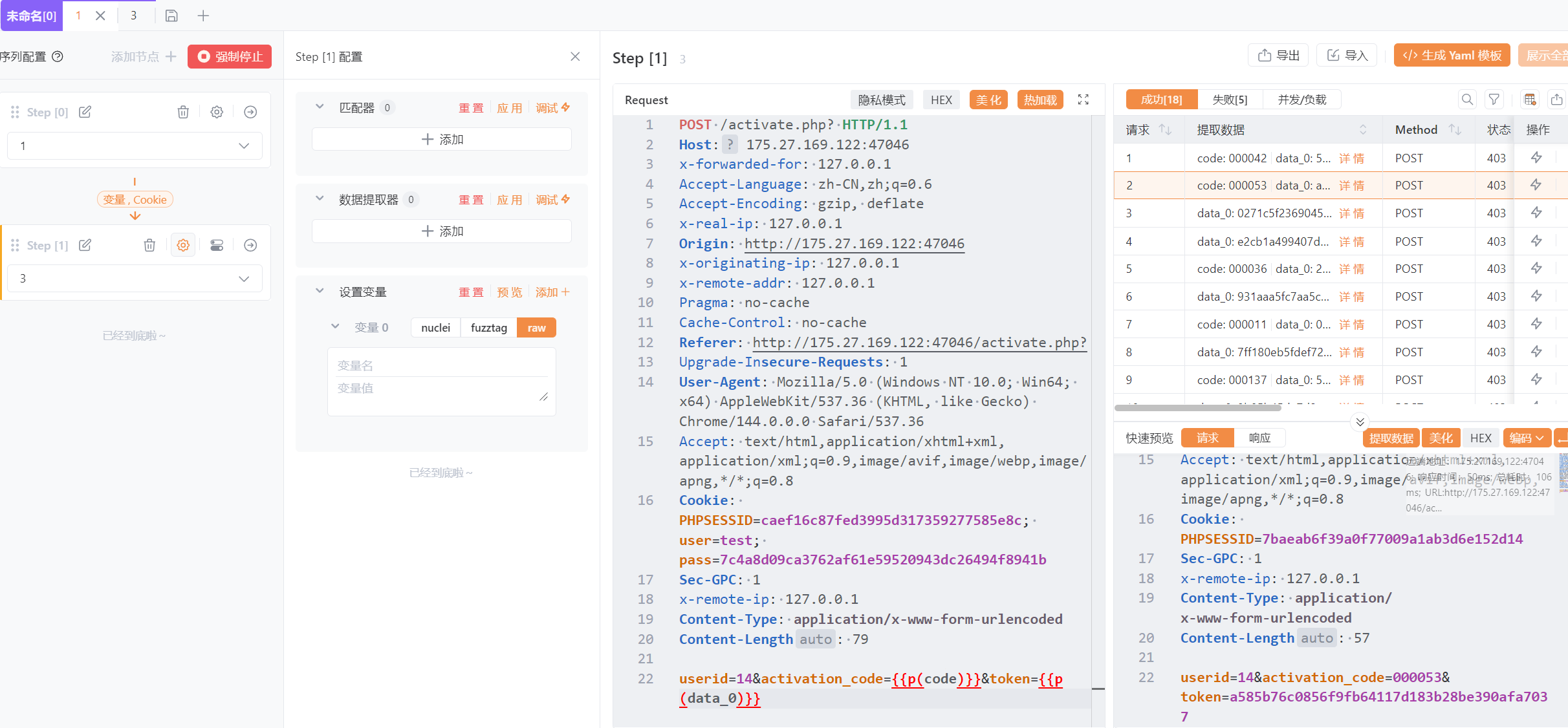Viewport: 1568px width, 728px height.
Task: Collapse the 匹配器 section
Action: coord(320,107)
